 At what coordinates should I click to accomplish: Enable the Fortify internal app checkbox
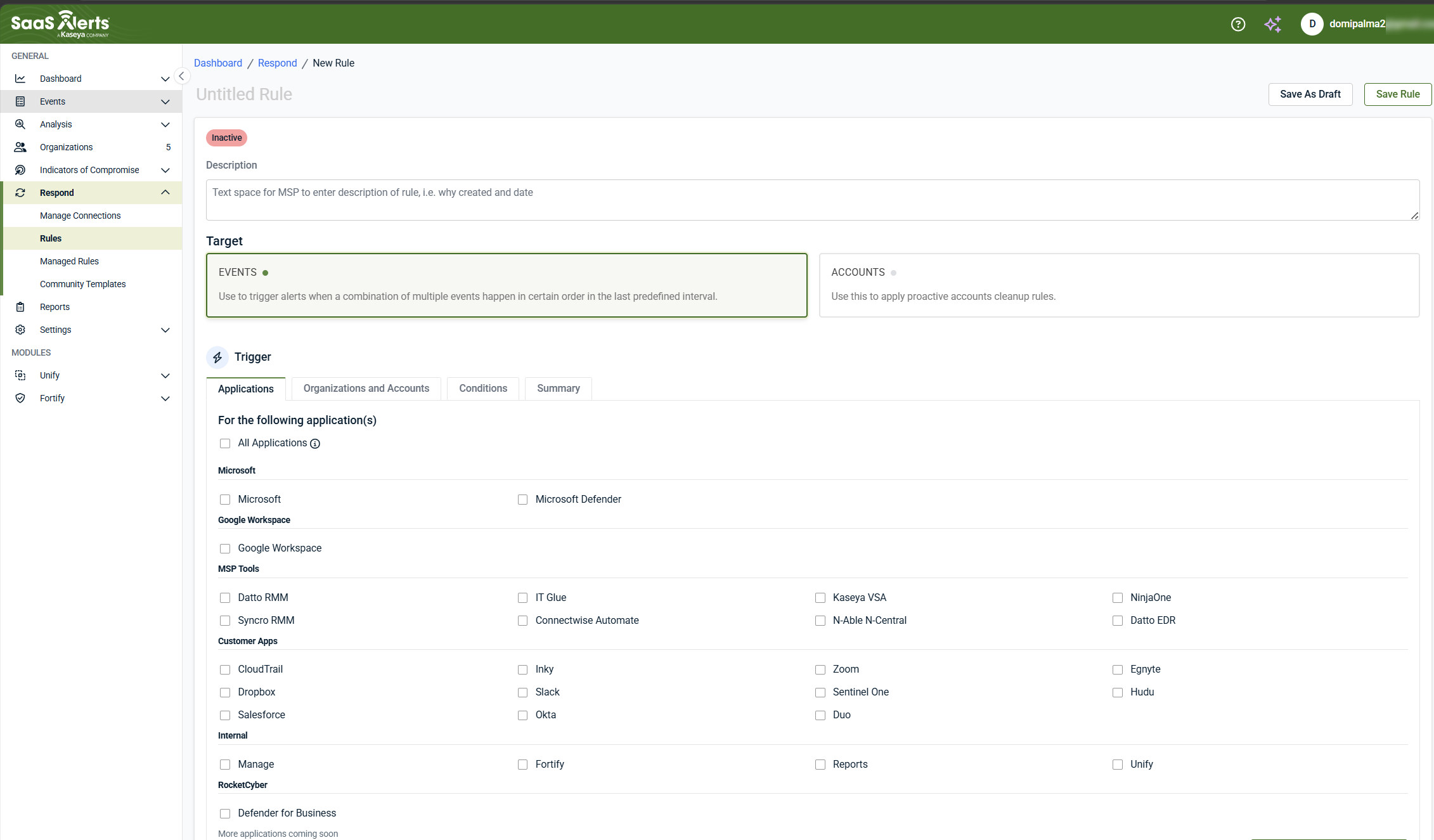[x=522, y=765]
